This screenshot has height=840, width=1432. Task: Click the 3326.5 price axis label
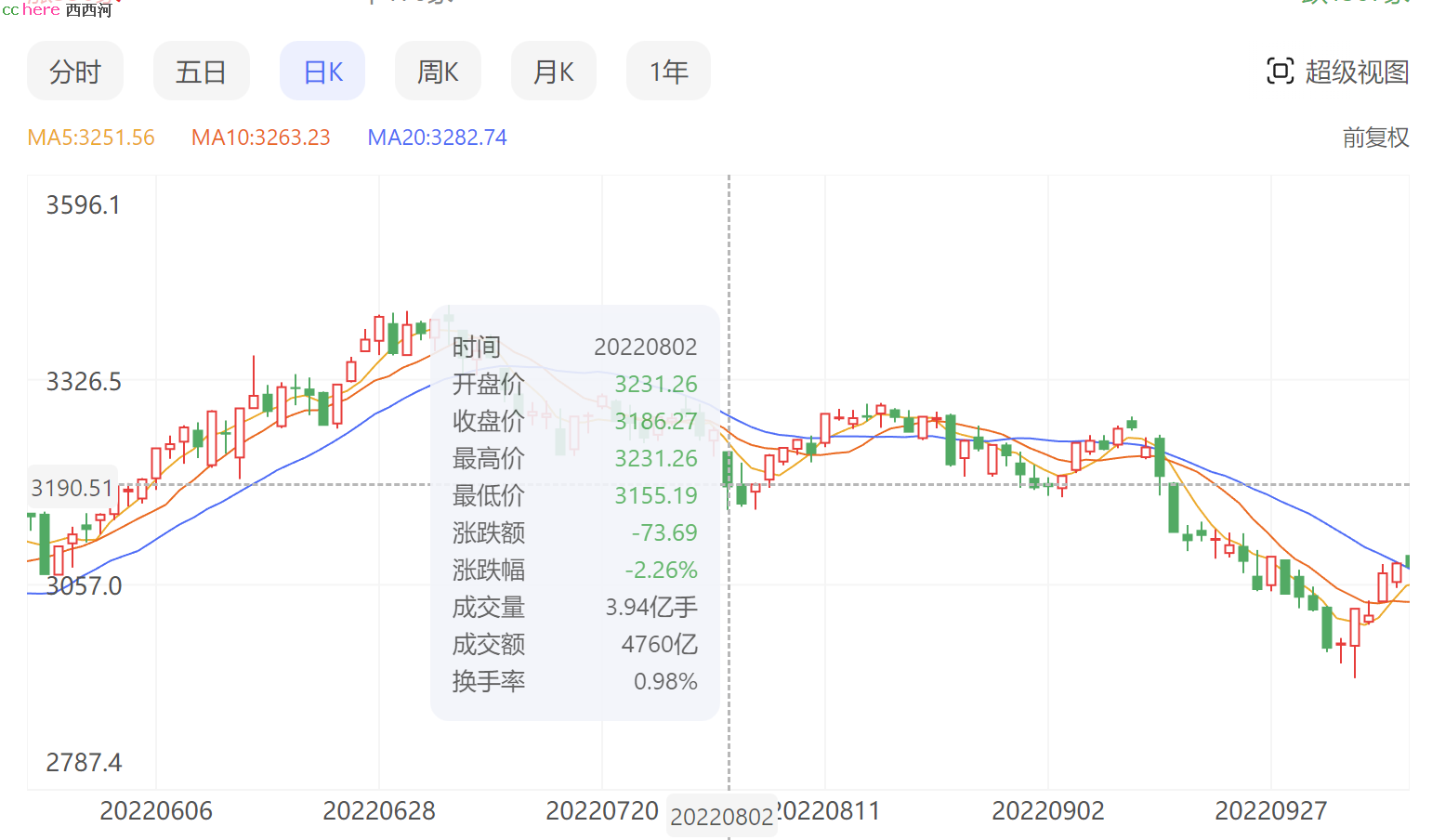[x=84, y=382]
